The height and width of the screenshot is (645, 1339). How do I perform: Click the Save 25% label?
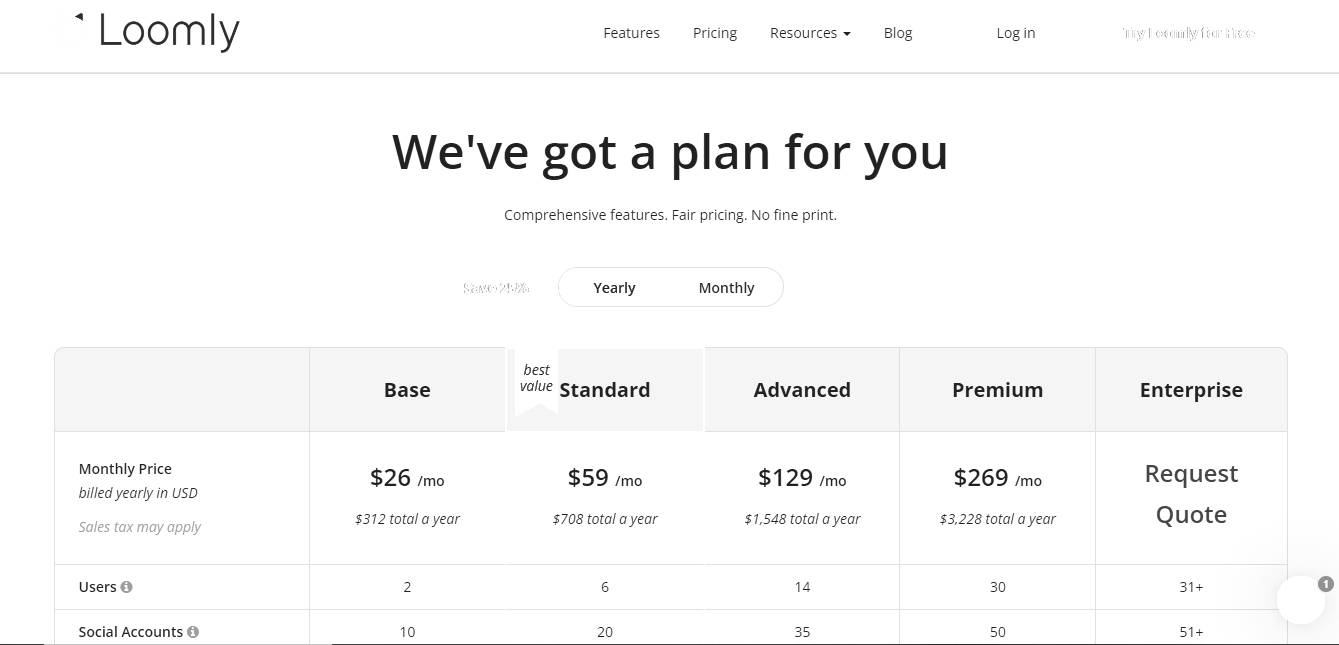point(496,287)
